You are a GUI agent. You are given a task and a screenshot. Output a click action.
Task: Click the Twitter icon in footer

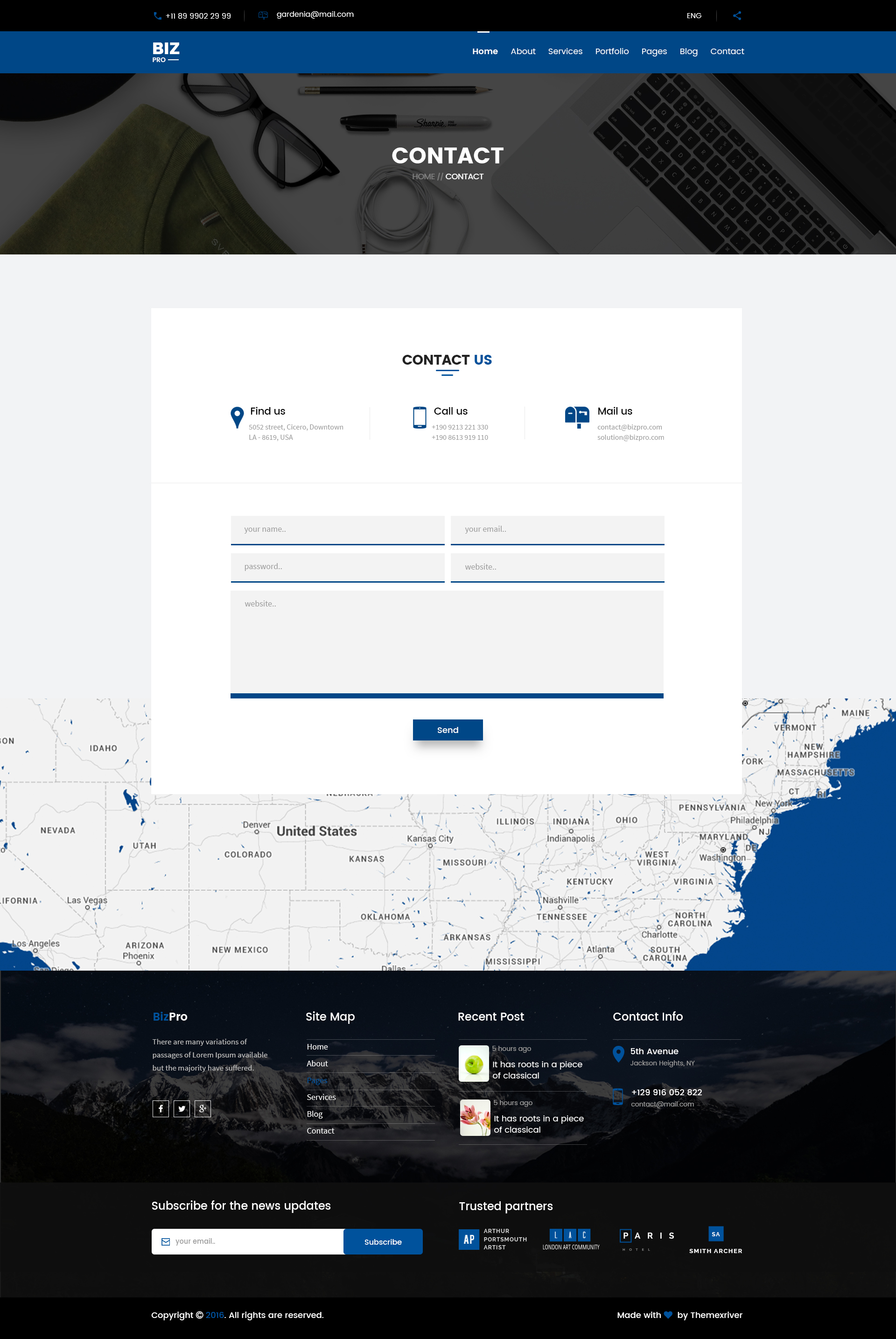182,1108
